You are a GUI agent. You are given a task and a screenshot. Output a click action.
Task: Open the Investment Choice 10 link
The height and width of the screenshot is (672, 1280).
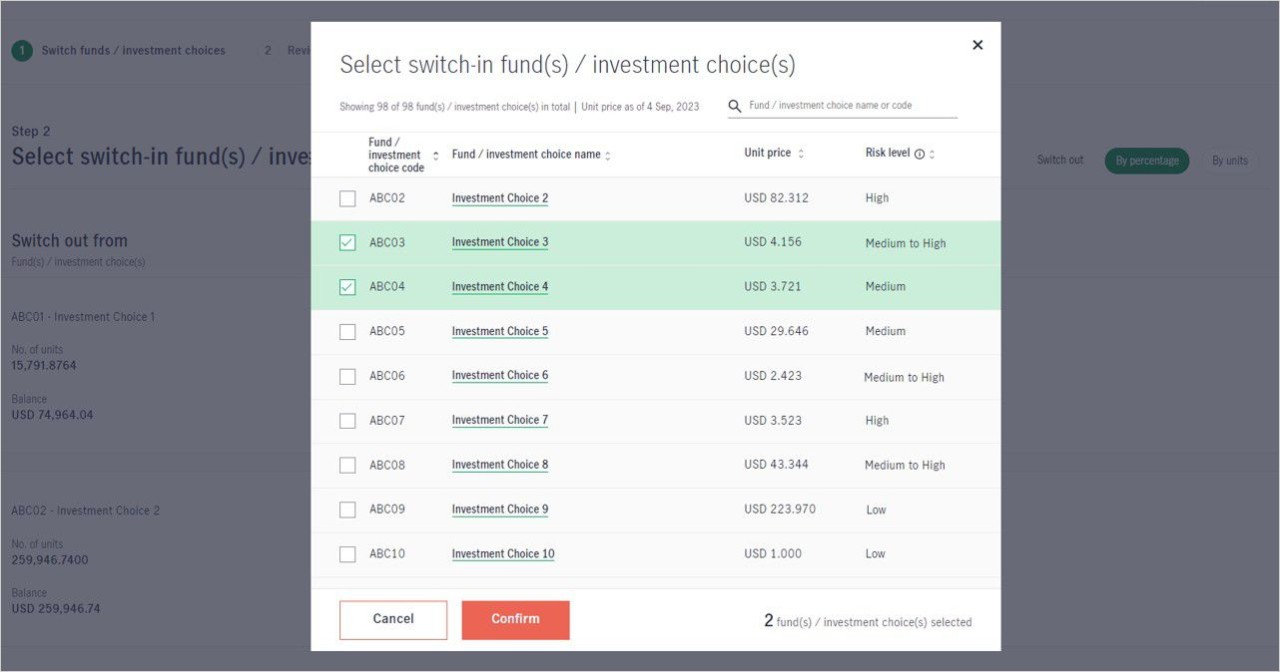pos(502,554)
